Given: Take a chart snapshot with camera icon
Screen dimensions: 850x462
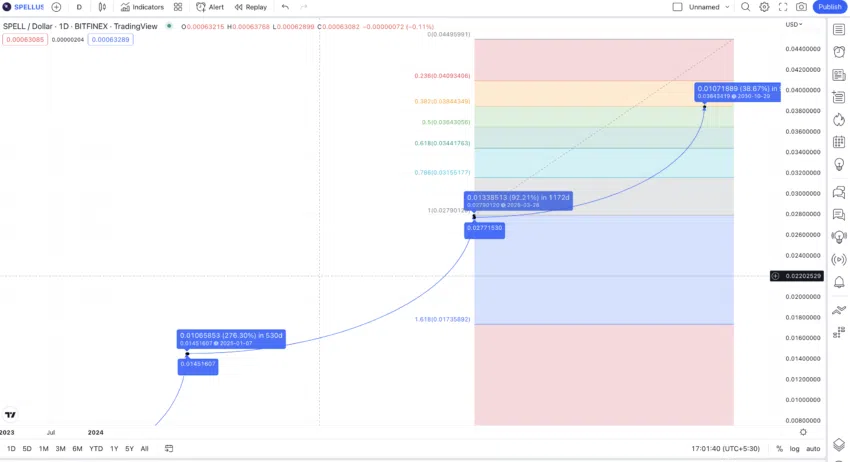Looking at the screenshot, I should [x=801, y=7].
